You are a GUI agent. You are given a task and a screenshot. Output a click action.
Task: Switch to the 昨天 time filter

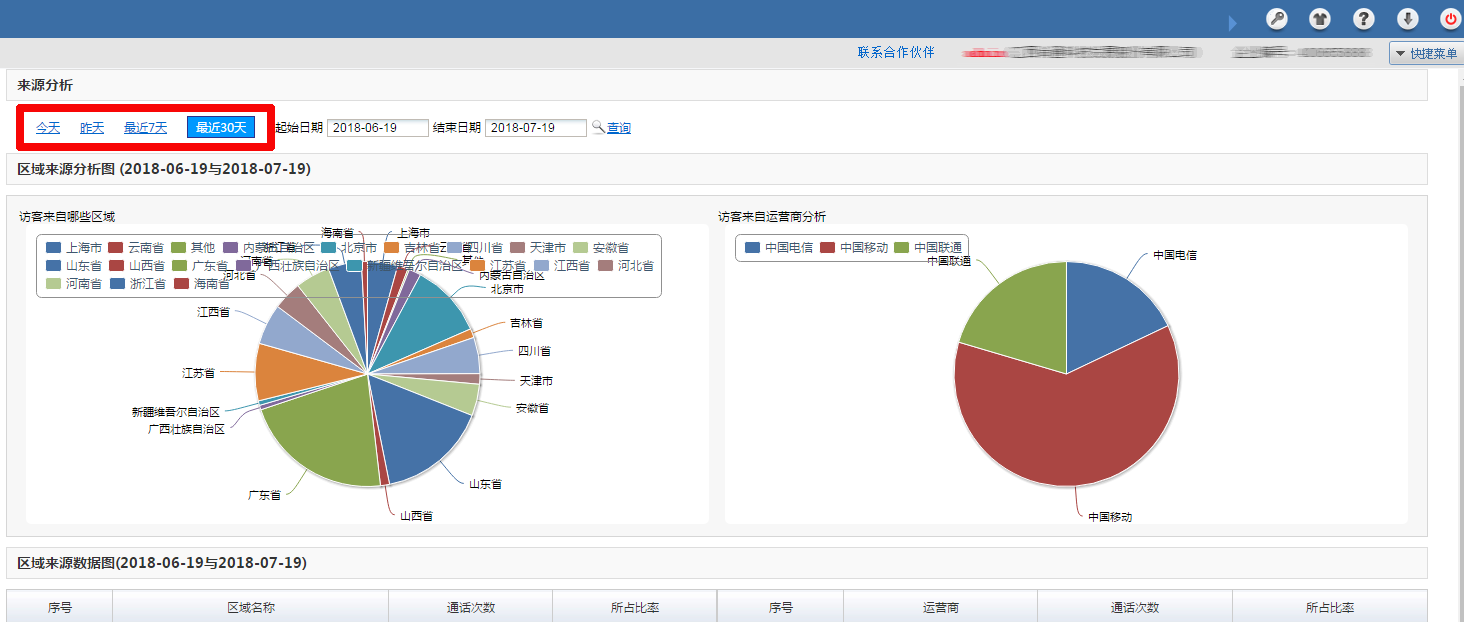pyautogui.click(x=91, y=127)
